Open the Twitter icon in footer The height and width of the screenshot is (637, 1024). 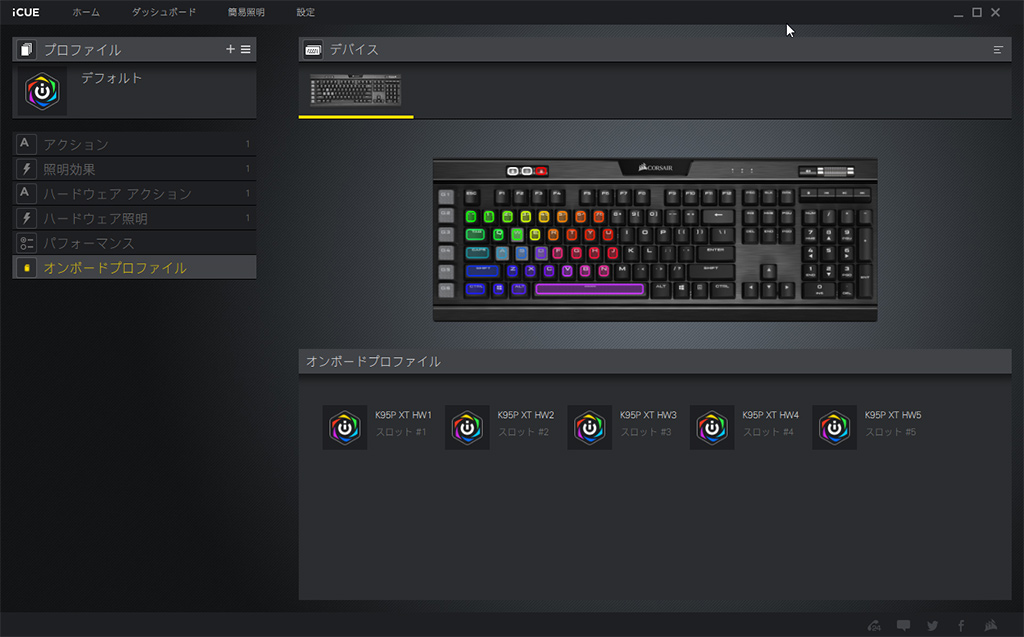pyautogui.click(x=933, y=625)
